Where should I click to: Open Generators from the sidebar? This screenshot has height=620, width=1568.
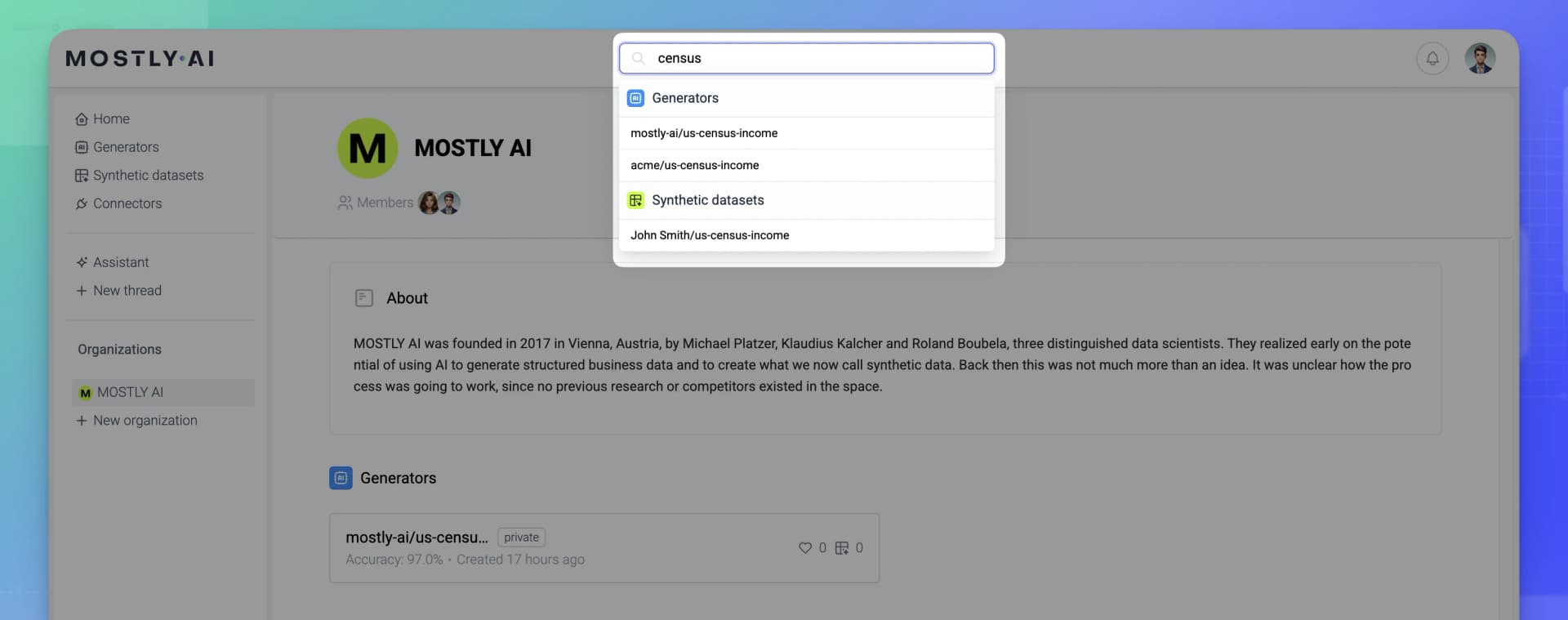[x=126, y=147]
